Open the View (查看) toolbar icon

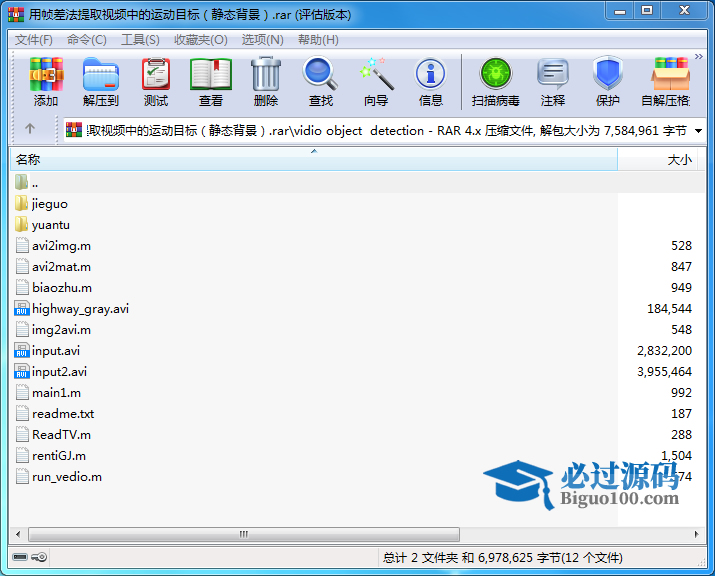[x=211, y=81]
